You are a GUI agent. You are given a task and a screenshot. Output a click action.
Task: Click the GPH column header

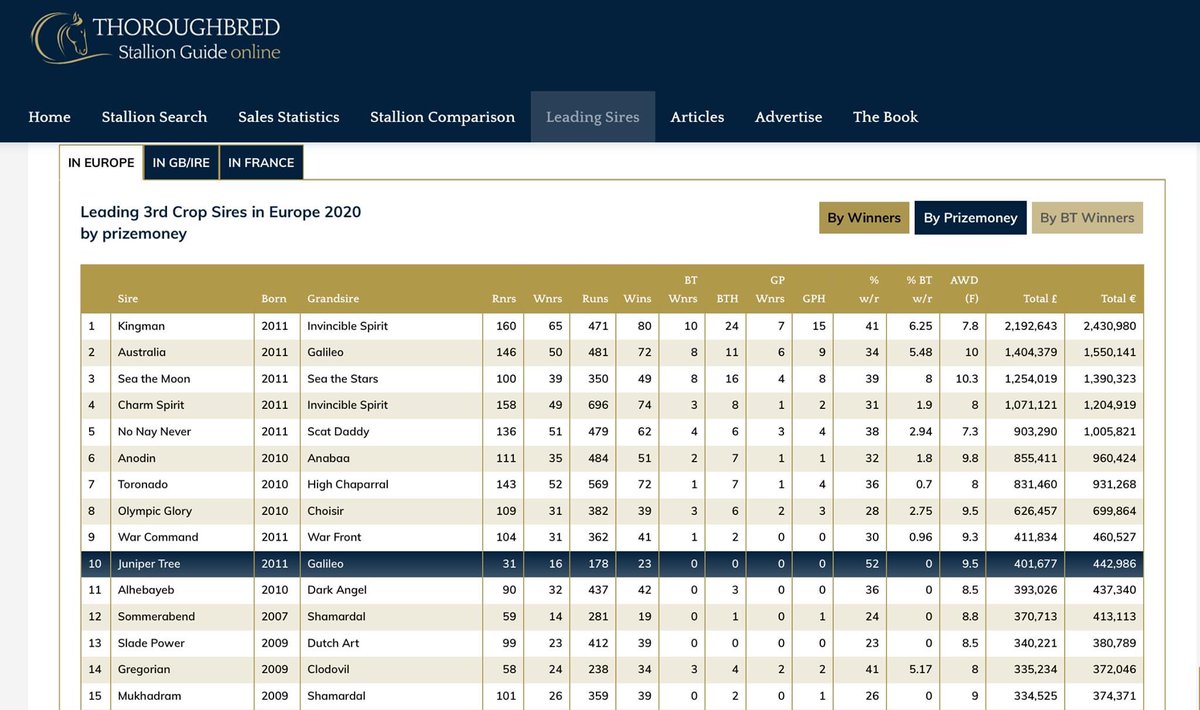click(814, 299)
